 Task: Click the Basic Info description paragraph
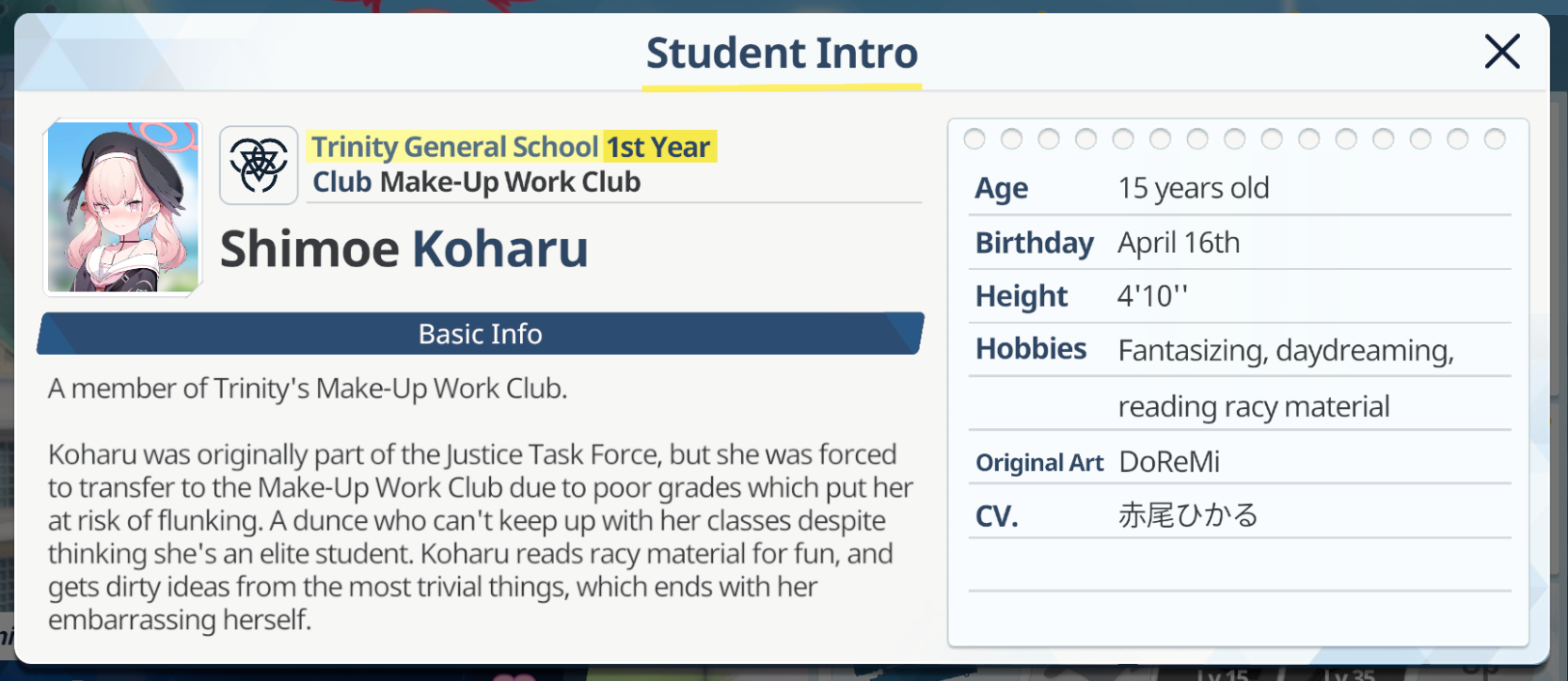coord(480,504)
